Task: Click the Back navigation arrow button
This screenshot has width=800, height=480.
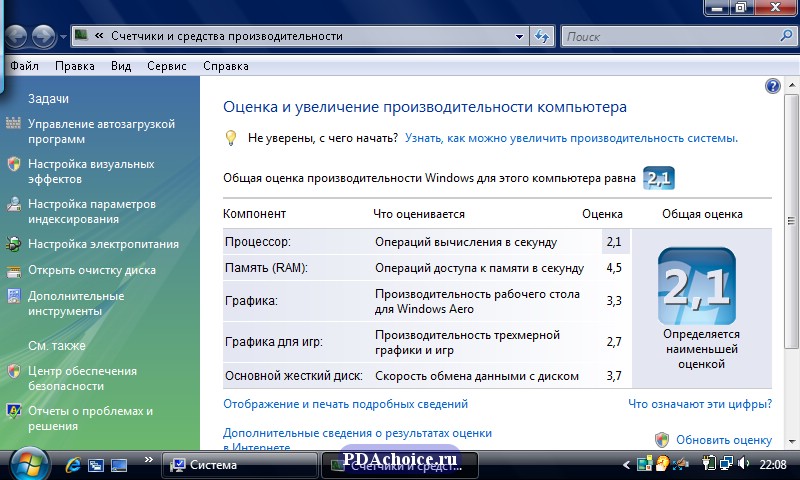Action: pos(15,37)
